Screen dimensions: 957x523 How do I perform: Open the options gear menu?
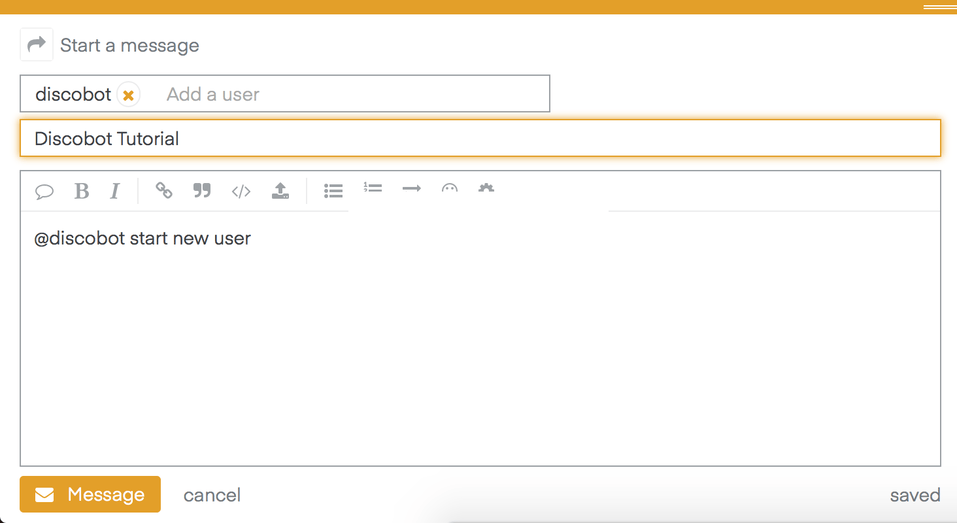pos(486,188)
